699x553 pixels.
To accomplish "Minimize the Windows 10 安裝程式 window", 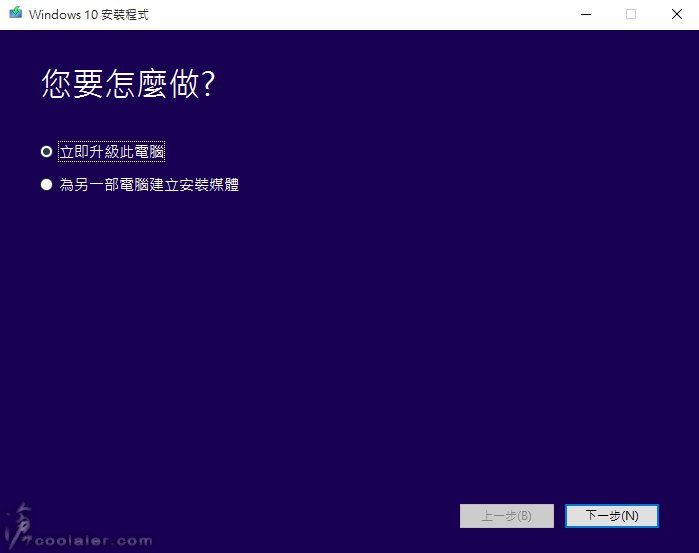I will click(x=585, y=14).
